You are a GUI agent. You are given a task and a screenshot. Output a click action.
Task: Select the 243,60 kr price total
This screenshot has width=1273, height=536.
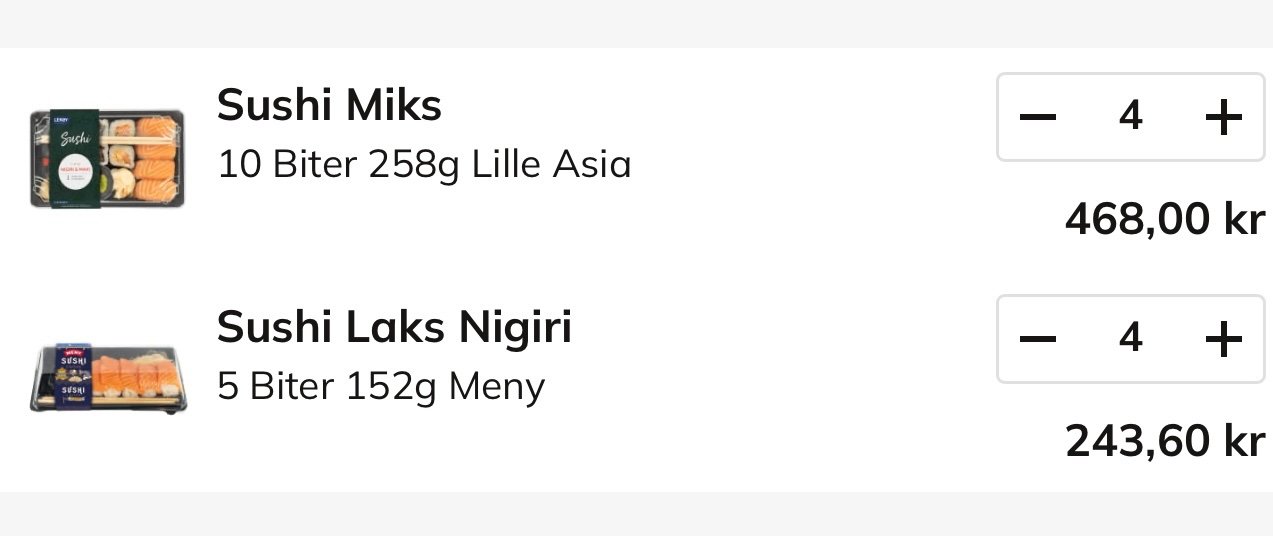coord(1165,441)
